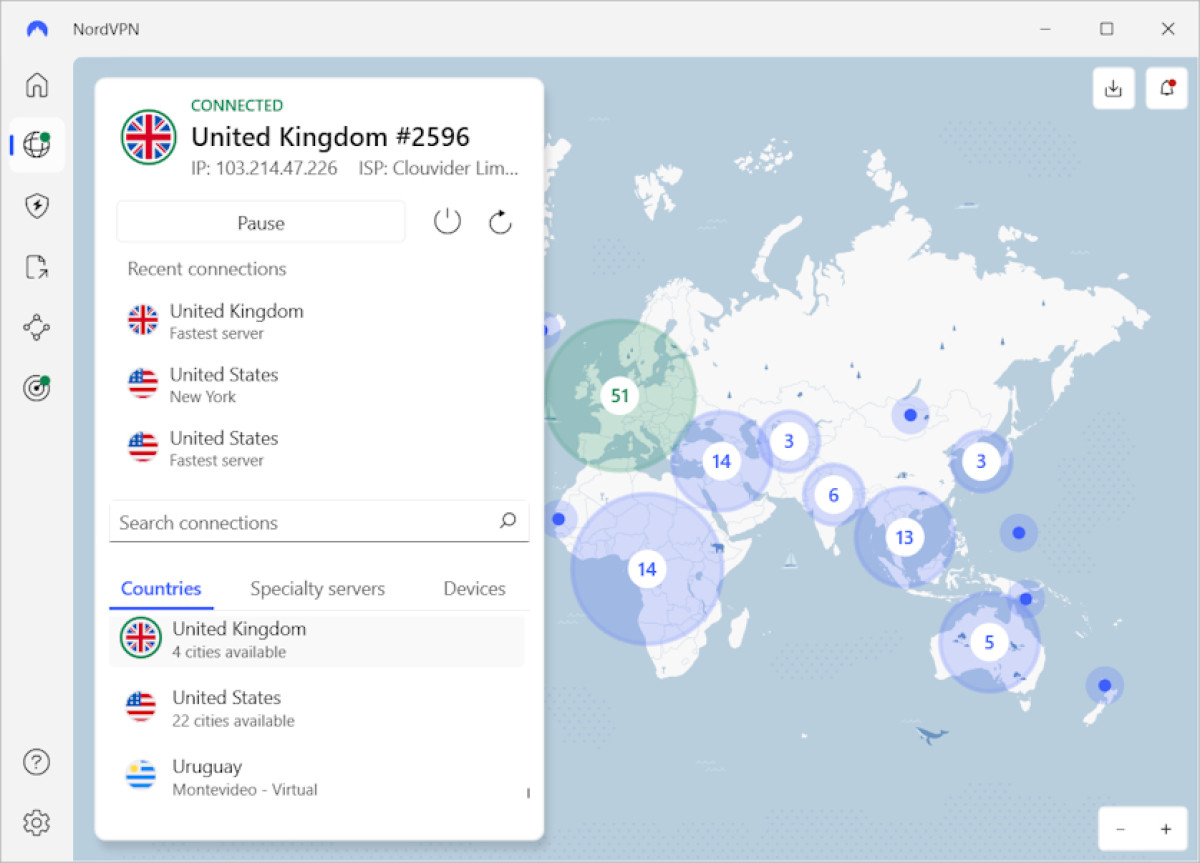Reconnect using the refresh arrow icon
The width and height of the screenshot is (1200, 863).
tap(500, 222)
